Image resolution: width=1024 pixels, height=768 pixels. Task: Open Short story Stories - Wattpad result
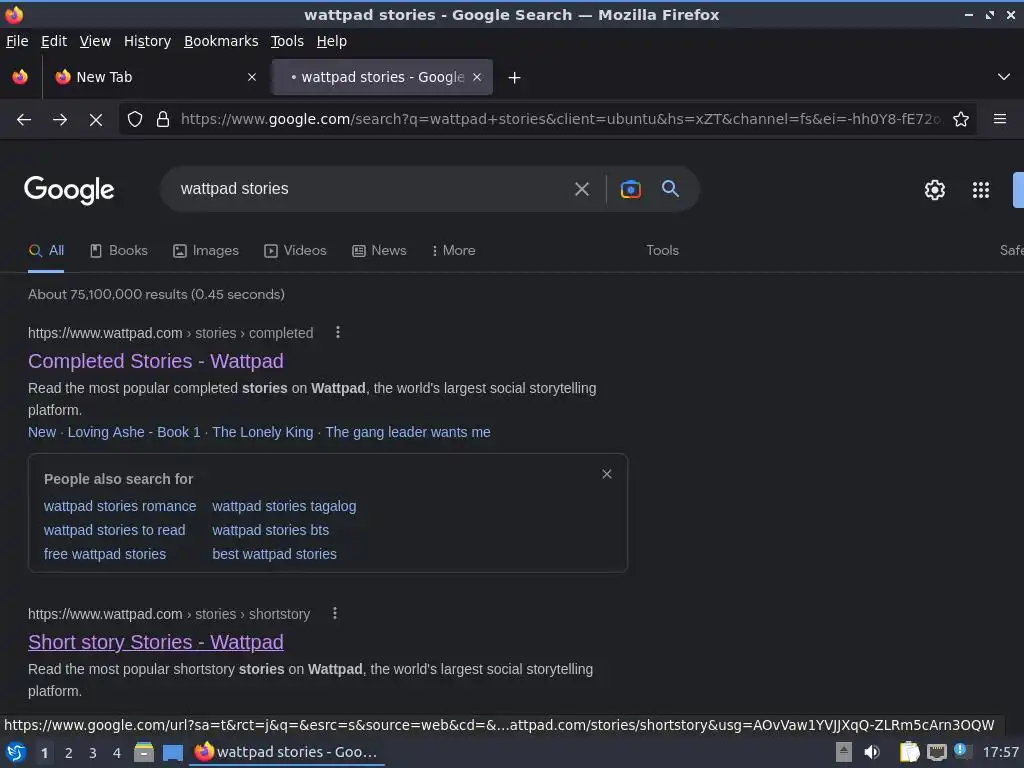(x=156, y=642)
